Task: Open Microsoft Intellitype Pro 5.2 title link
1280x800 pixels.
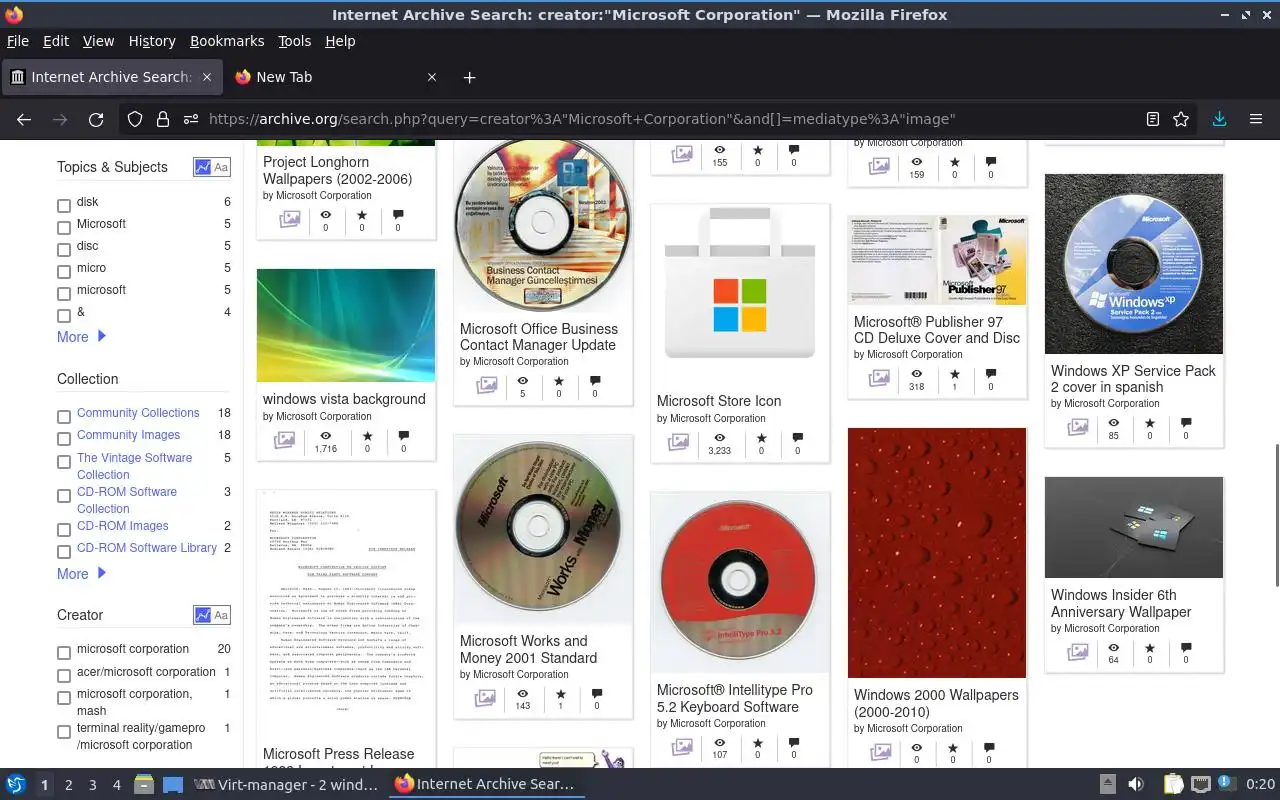Action: tap(735, 698)
